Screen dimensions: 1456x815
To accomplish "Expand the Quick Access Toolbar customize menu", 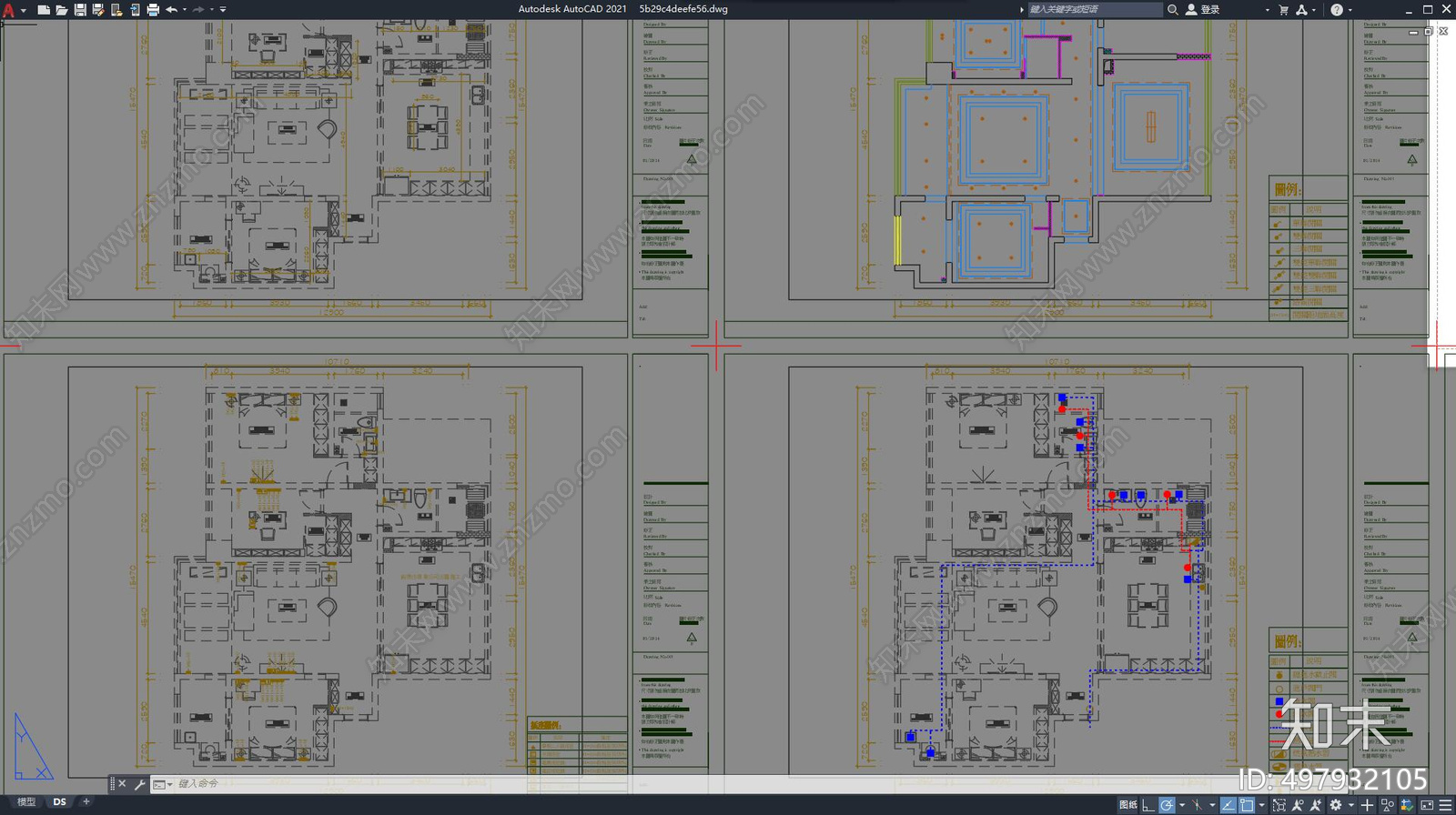I will click(x=223, y=10).
